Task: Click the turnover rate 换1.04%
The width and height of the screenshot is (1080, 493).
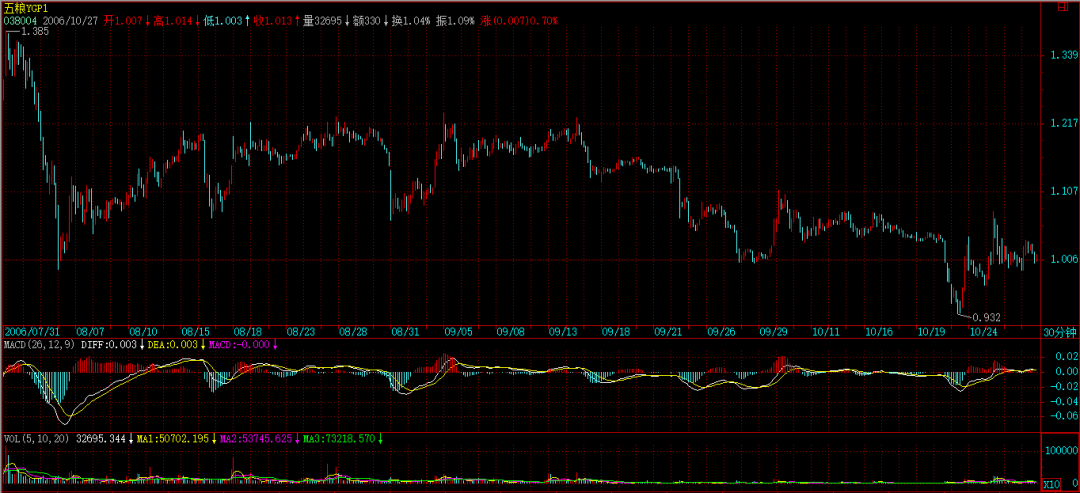Action: click(411, 21)
